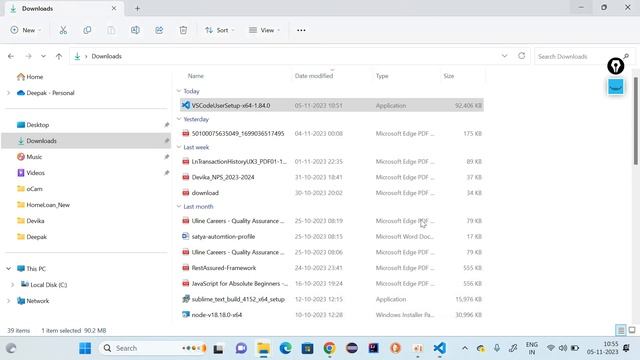Click the taskbar Search box
This screenshot has width=640, height=360.
(153, 348)
